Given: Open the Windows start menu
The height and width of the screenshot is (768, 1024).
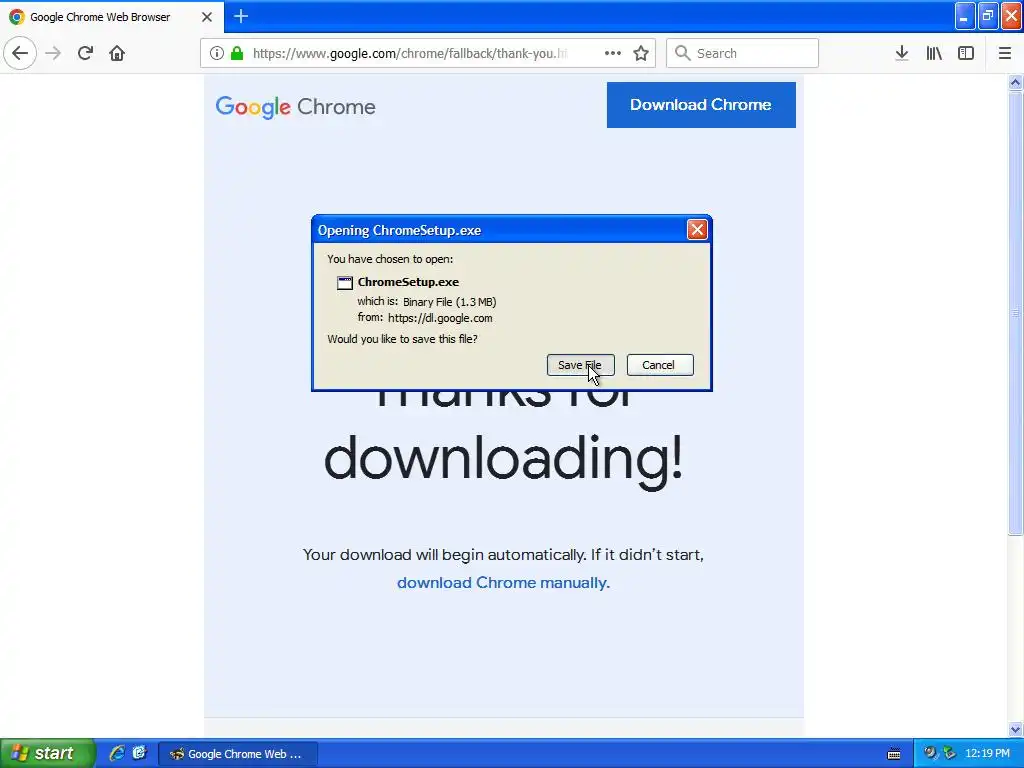Looking at the screenshot, I should coord(47,753).
